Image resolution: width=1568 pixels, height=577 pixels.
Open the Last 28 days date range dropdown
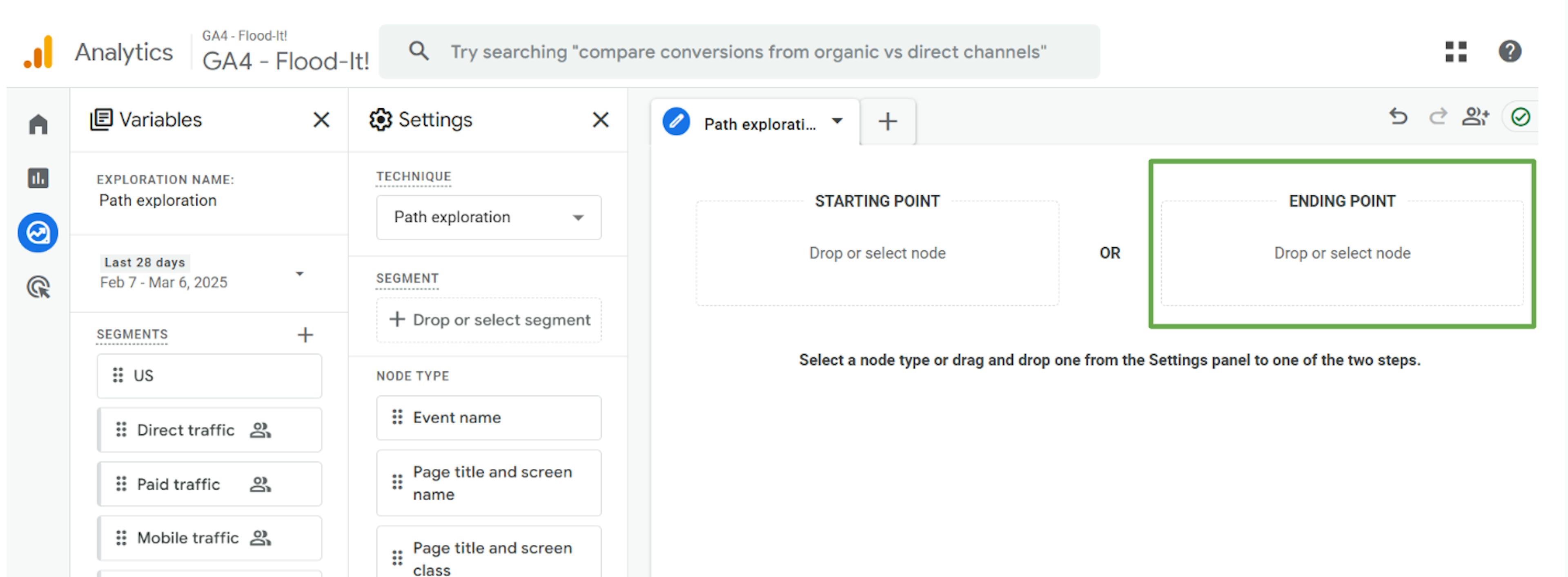click(299, 273)
